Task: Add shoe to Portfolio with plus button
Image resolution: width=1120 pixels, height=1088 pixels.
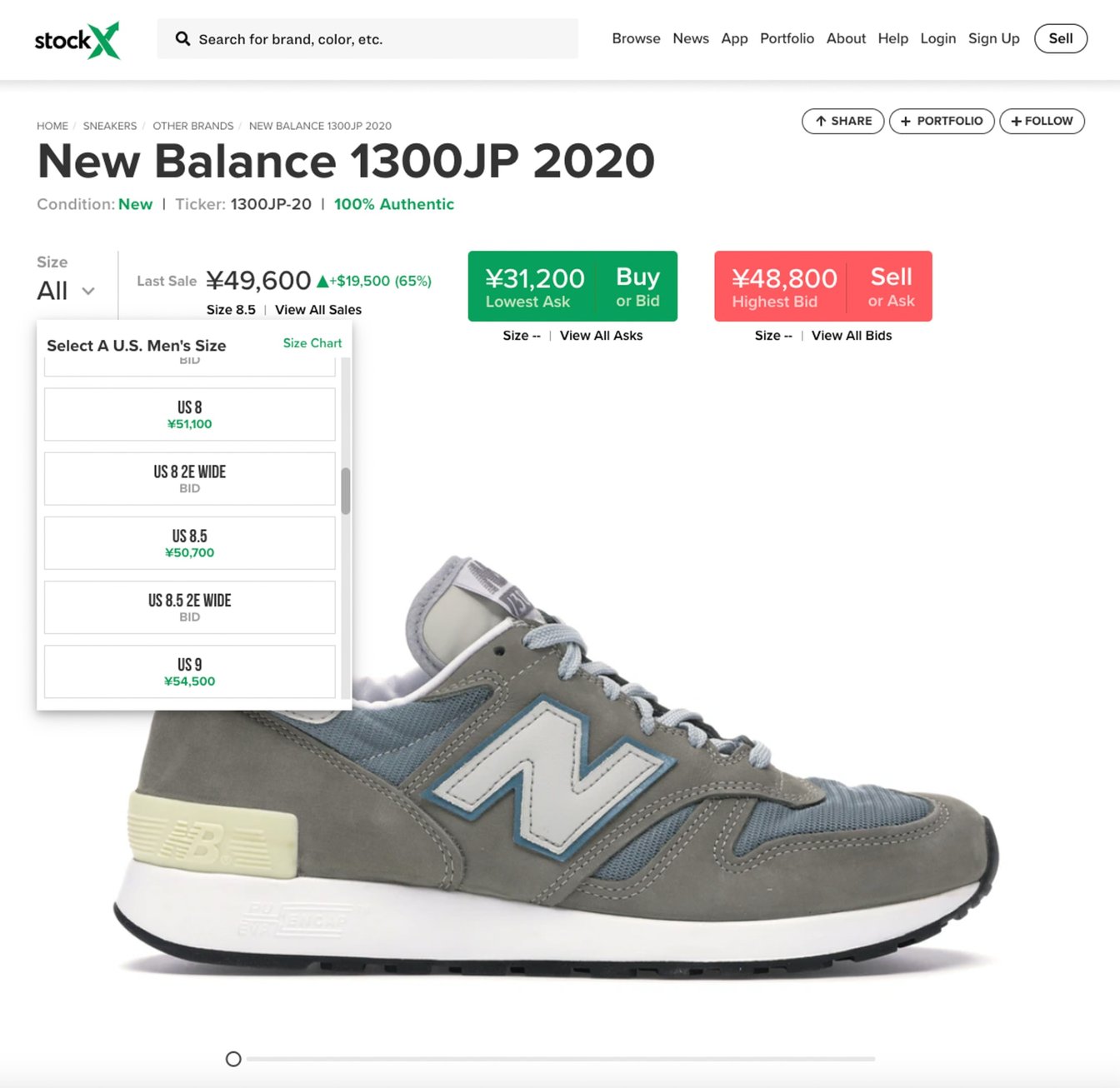Action: pyautogui.click(x=942, y=121)
